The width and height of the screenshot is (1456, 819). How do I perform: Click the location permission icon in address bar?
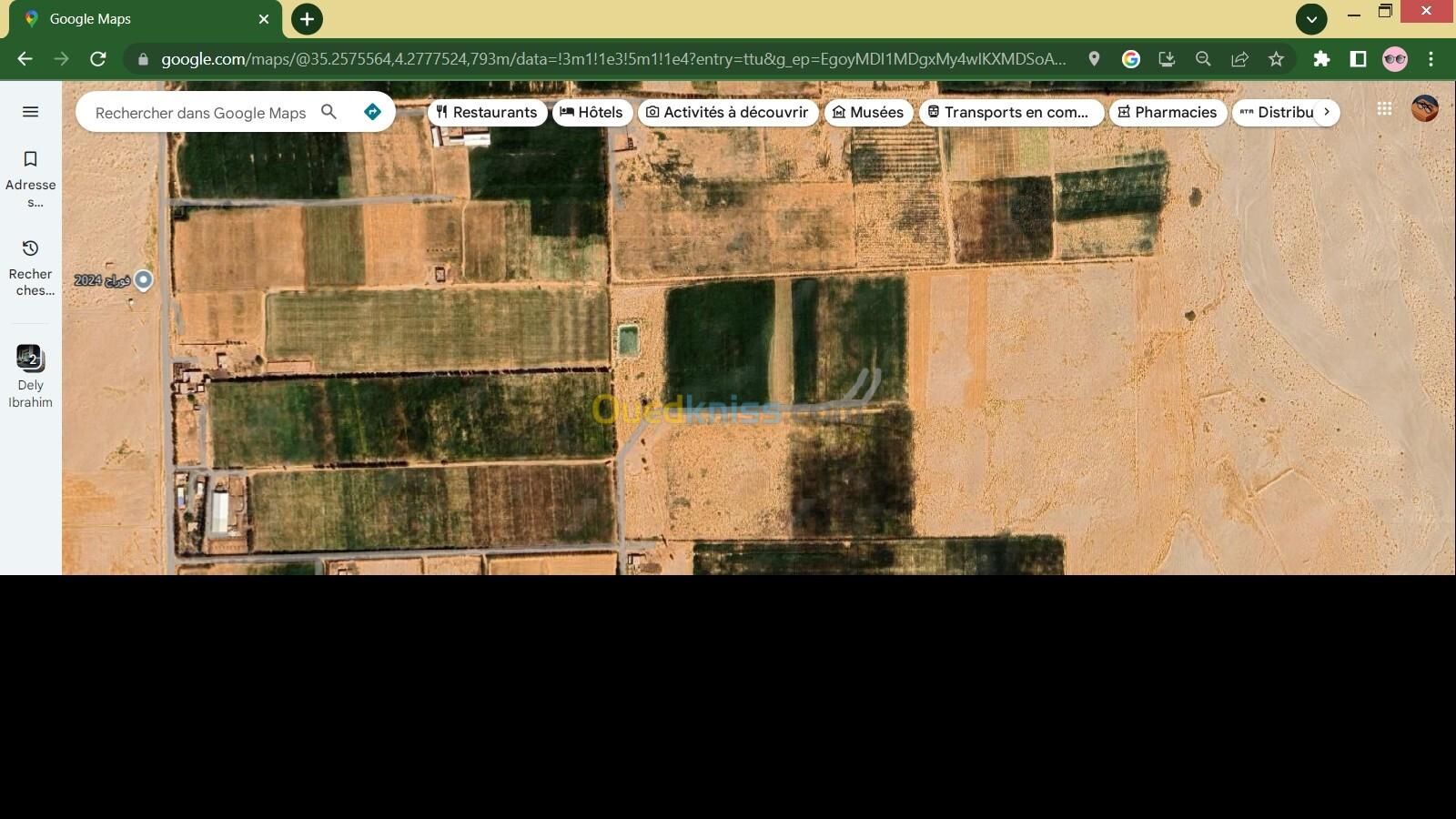[x=1094, y=59]
